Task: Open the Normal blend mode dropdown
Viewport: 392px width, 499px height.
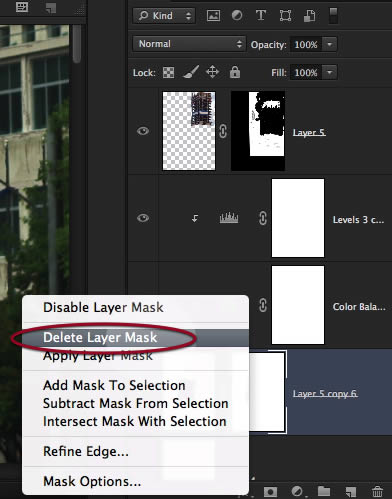Action: (x=189, y=44)
